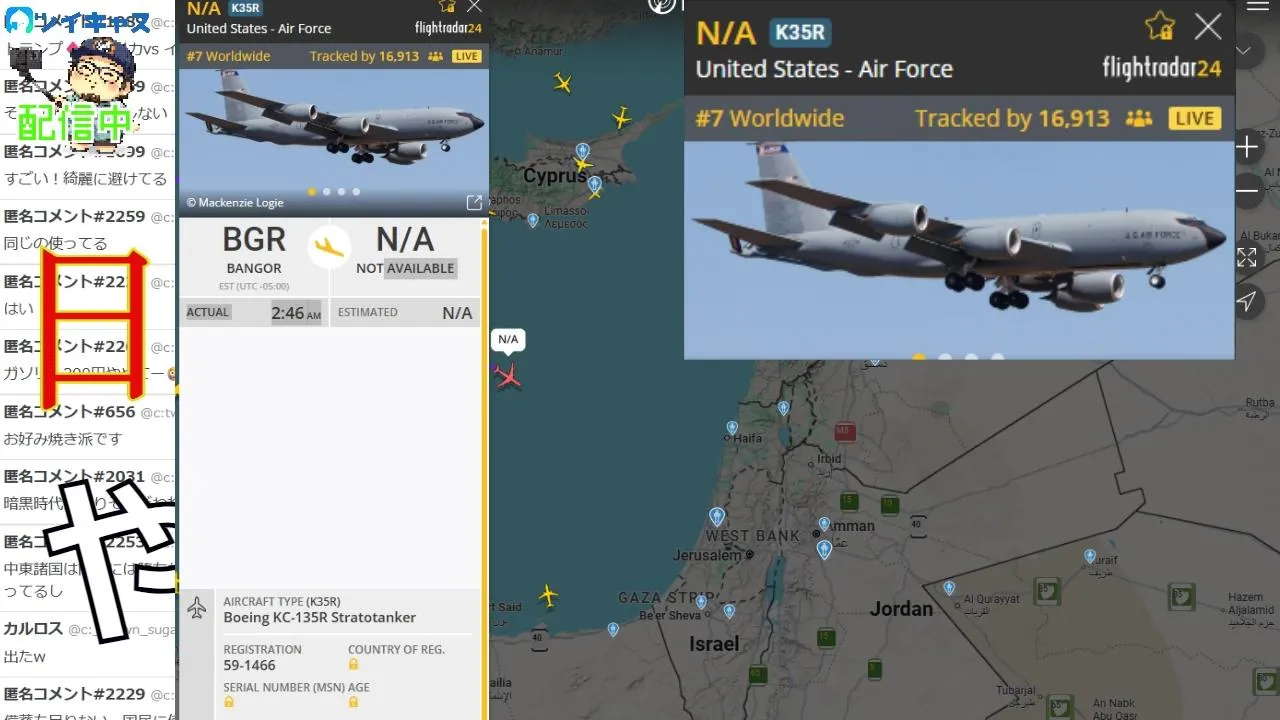Click the N/A callsign label above red aircraft
Screen dimensions: 1280x720
(508, 340)
